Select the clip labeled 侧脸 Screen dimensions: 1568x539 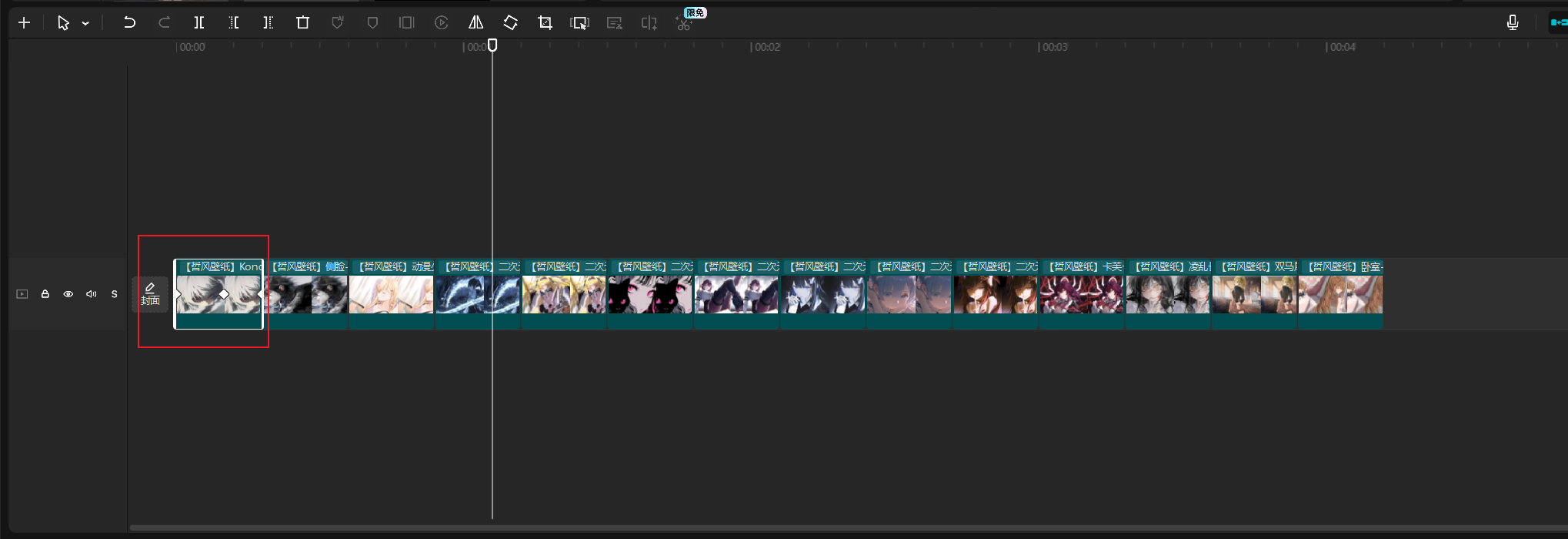pos(307,294)
